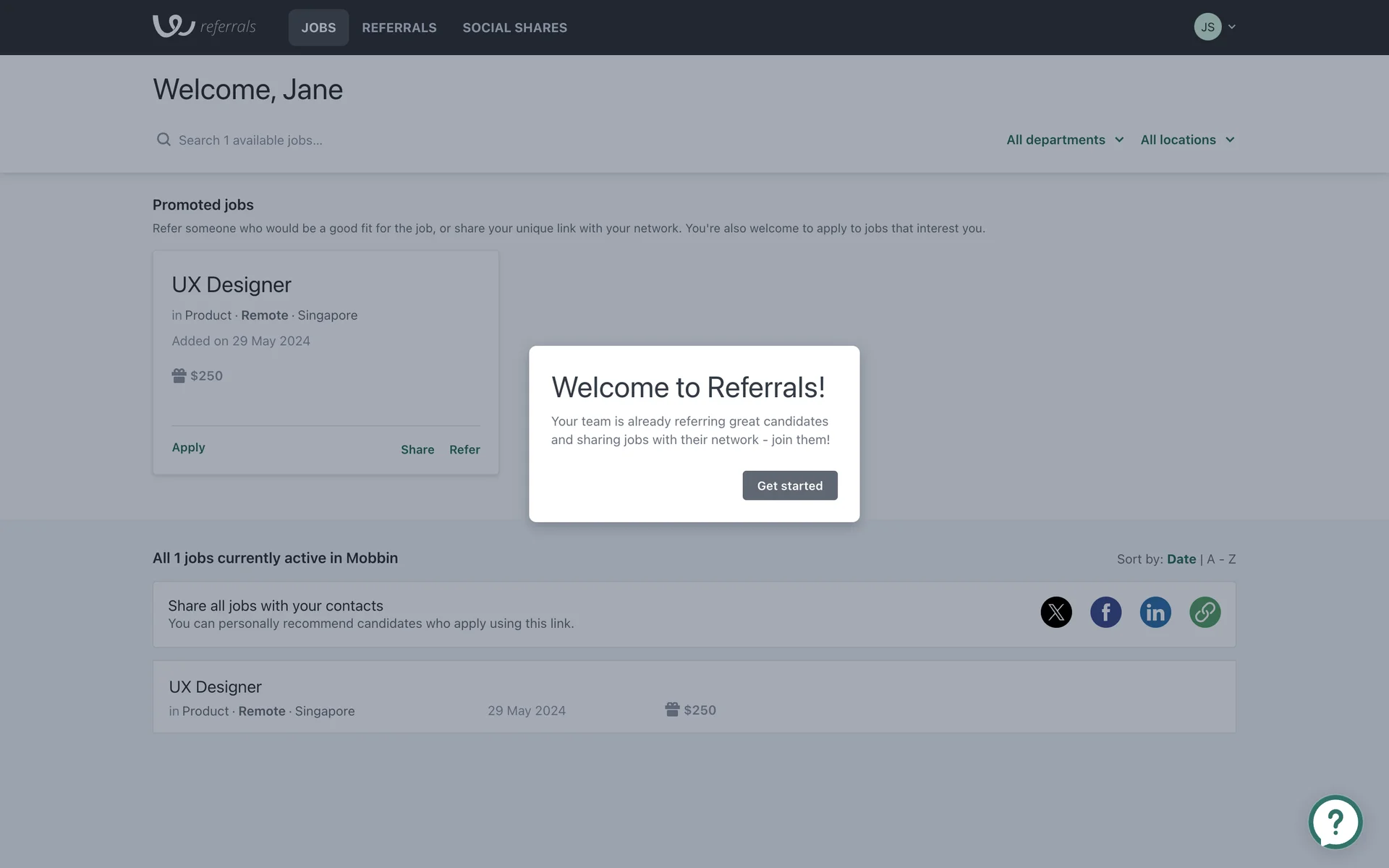
Task: Share the promoted UX Designer job
Action: pyautogui.click(x=417, y=450)
